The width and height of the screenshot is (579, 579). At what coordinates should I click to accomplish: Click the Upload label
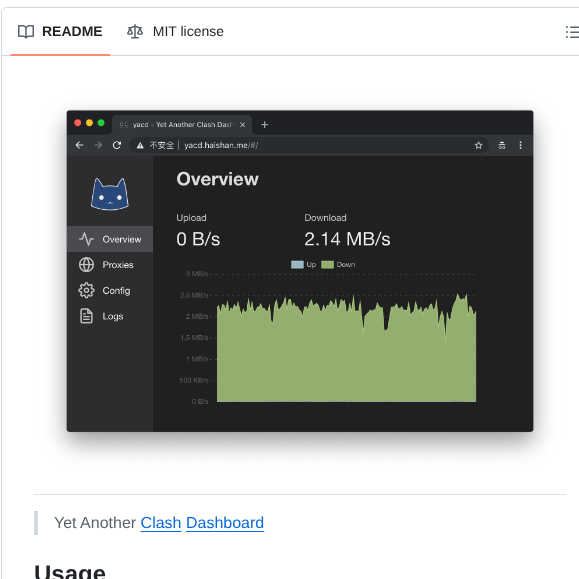tap(191, 218)
